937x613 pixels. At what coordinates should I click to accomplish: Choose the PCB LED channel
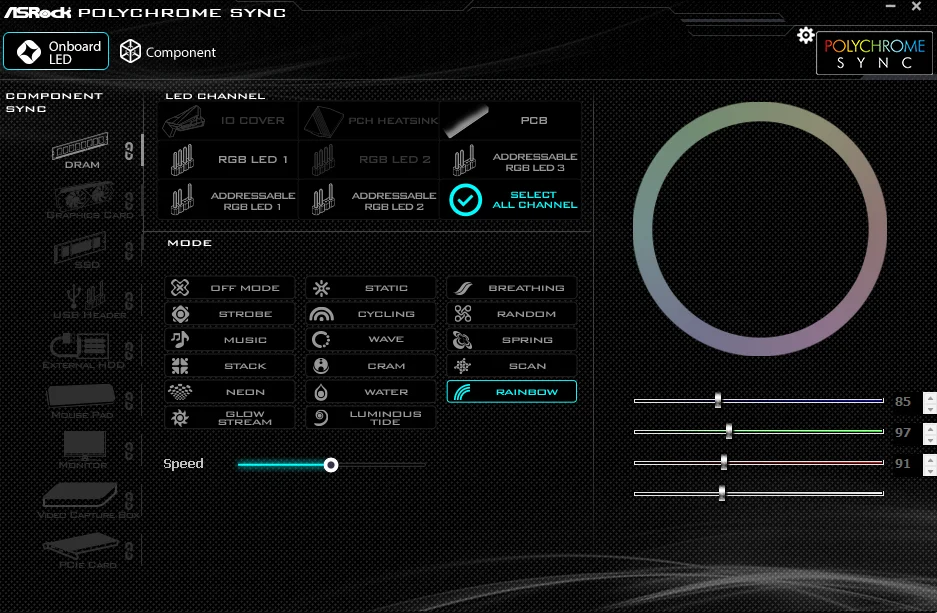[x=510, y=121]
